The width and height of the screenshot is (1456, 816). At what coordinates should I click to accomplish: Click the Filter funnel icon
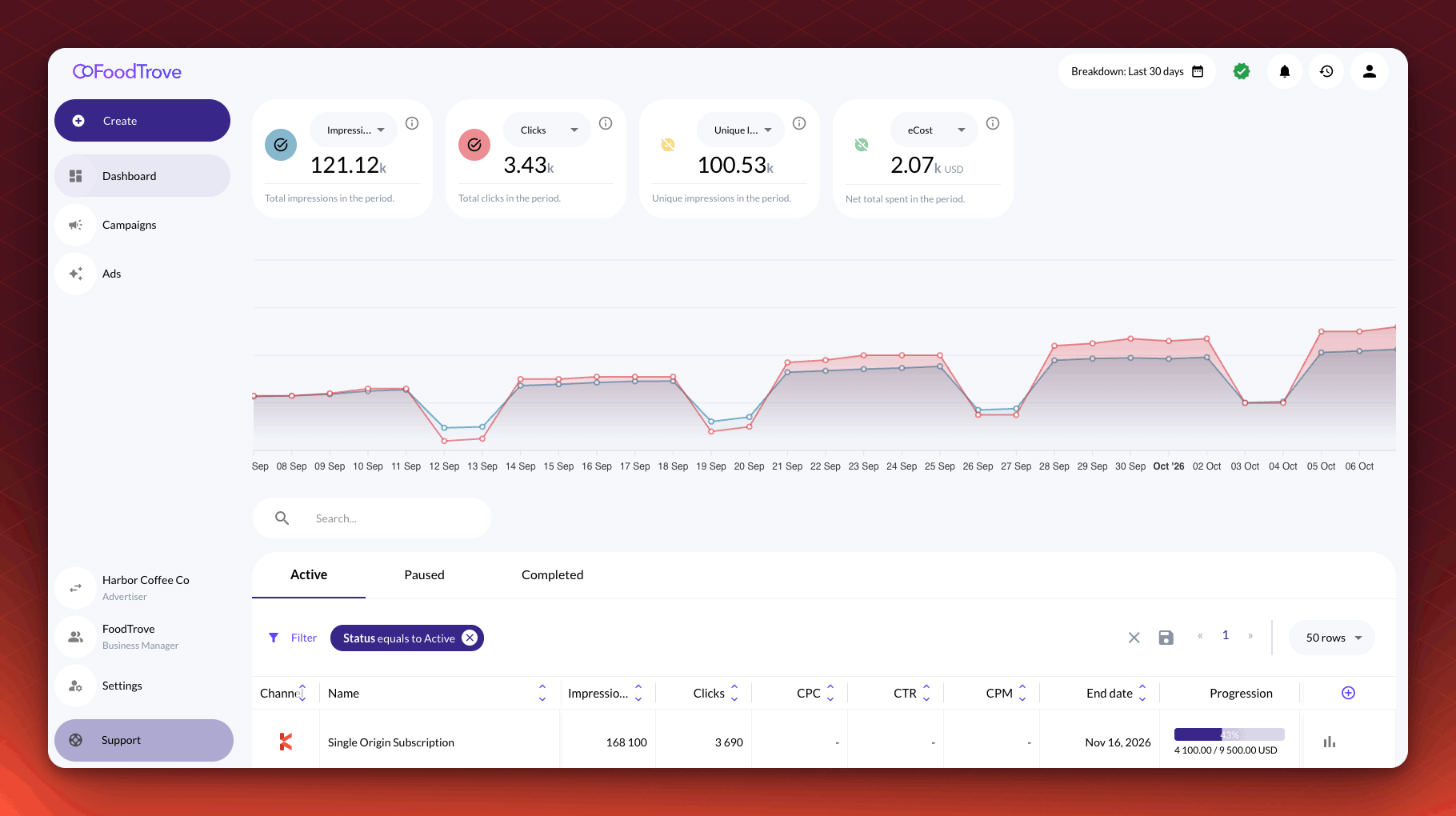point(274,638)
